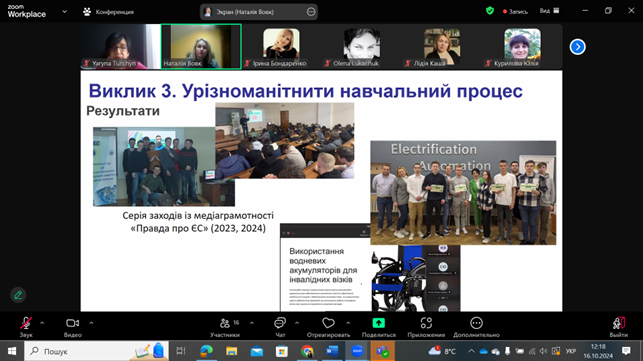
Task: Select Ірина Бондаренко participant tile
Action: pyautogui.click(x=281, y=46)
